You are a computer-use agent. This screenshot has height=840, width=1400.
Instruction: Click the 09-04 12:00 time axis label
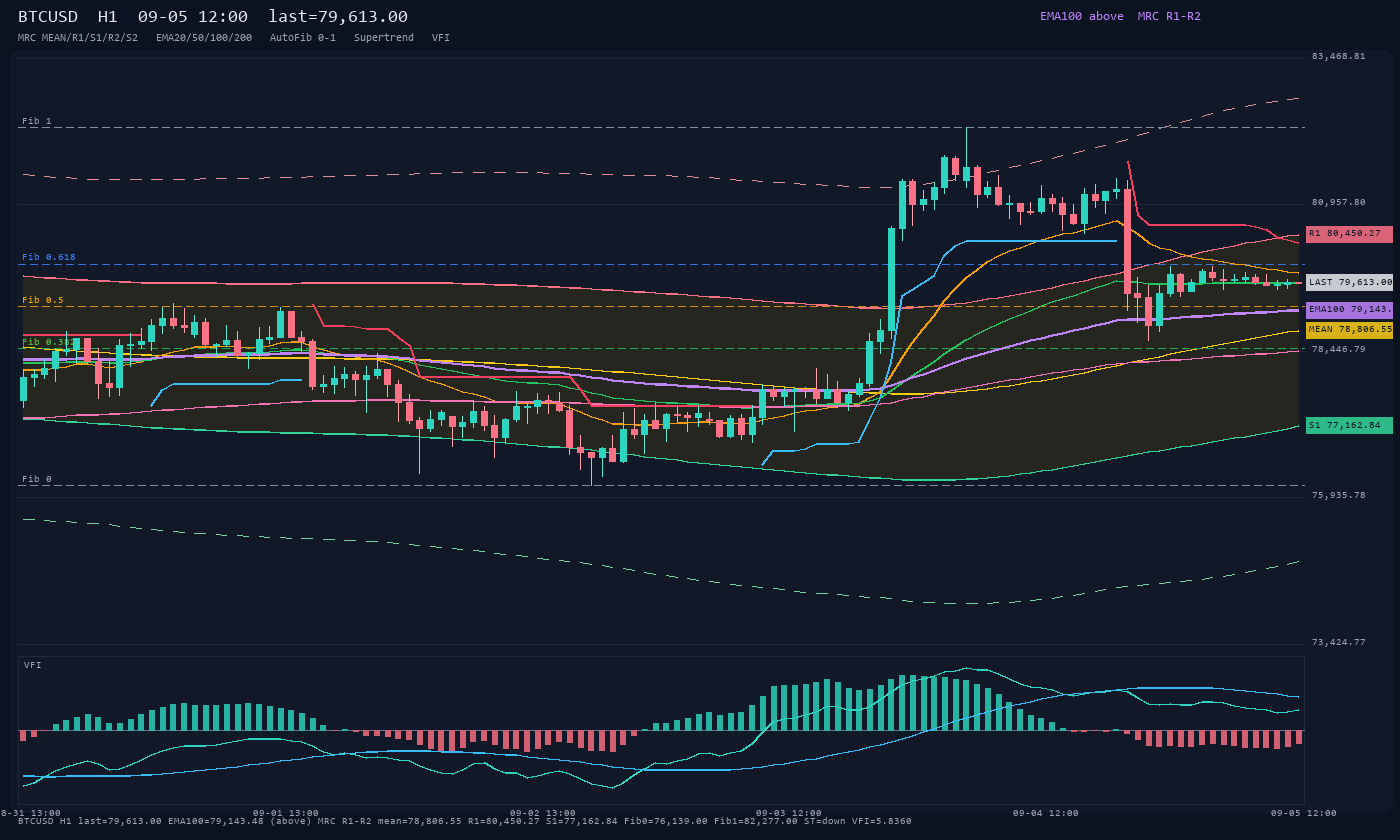click(1046, 813)
